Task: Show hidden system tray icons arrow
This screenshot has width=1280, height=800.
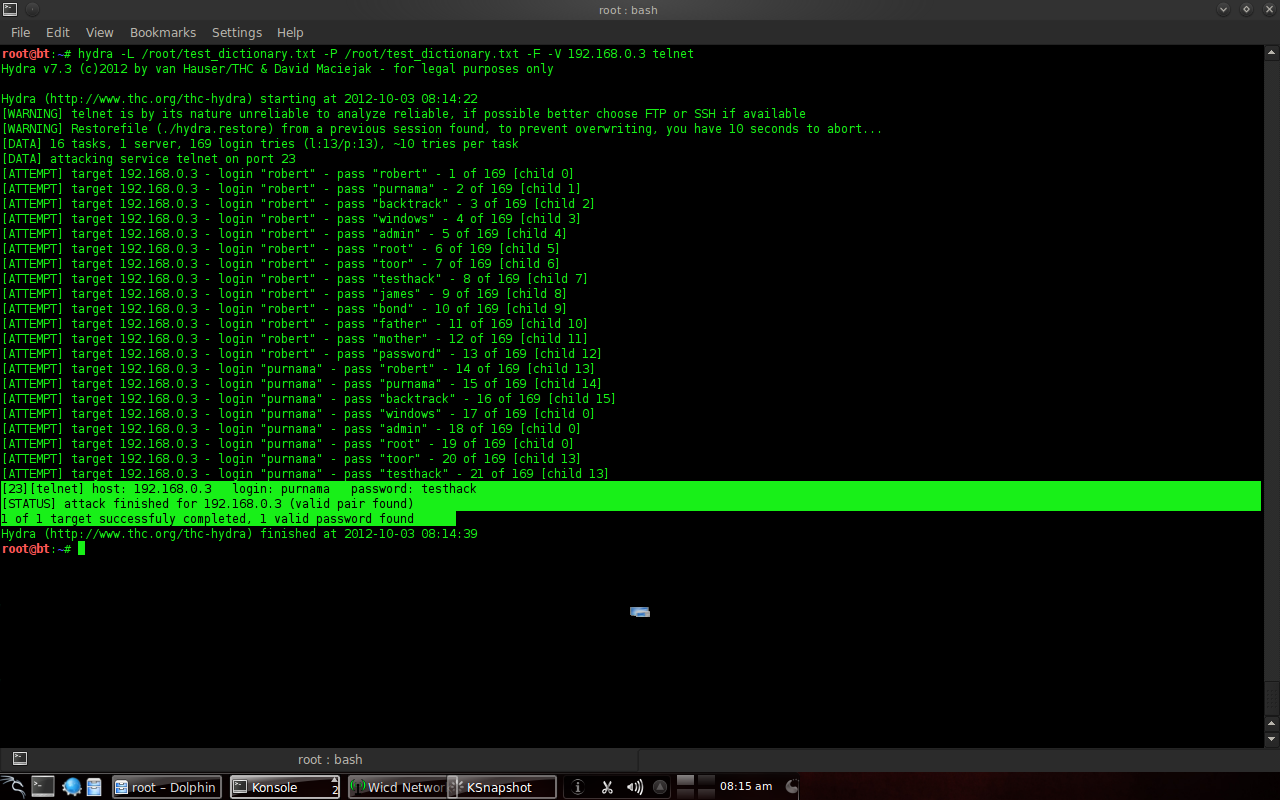Action: click(x=659, y=787)
